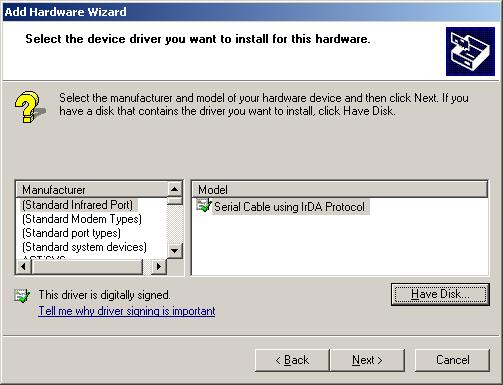Screen dimensions: 503x385
Task: Click Manufacturer list scroll down arrow
Action: (x=175, y=251)
